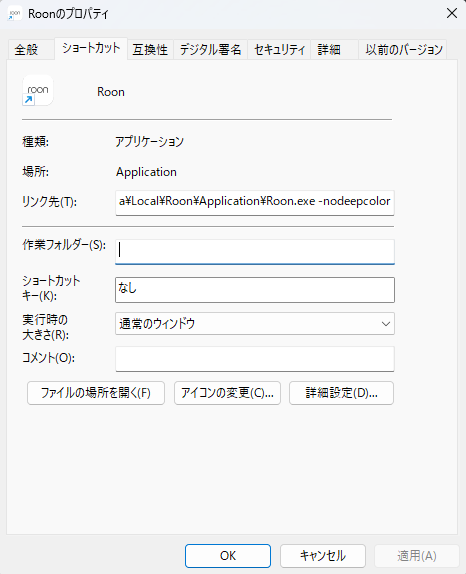Open the 互換性 tab

point(150,49)
